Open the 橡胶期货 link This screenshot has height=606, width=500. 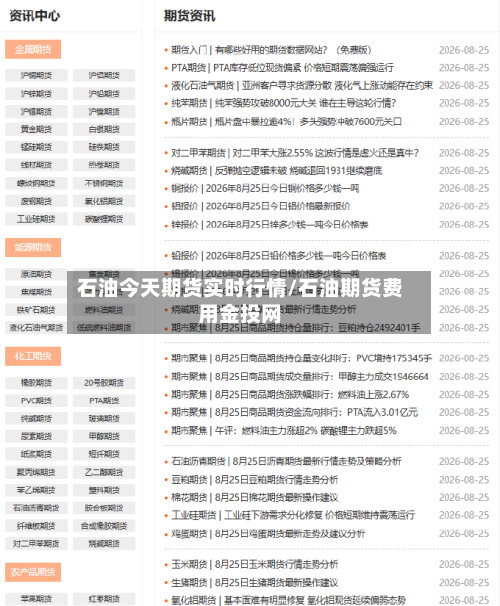click(x=36, y=383)
